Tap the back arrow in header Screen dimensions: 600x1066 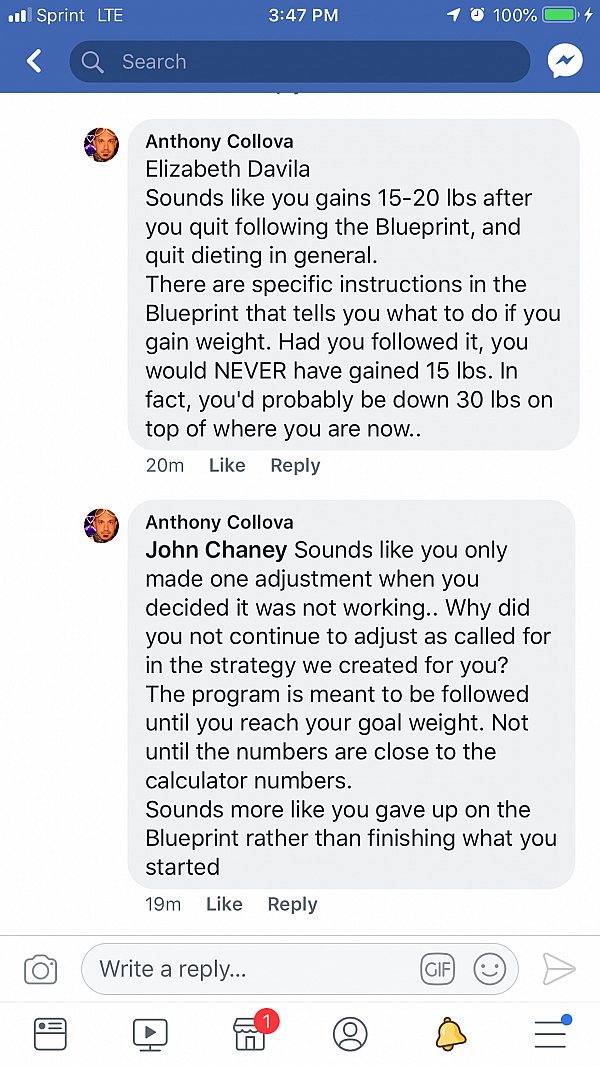34,61
